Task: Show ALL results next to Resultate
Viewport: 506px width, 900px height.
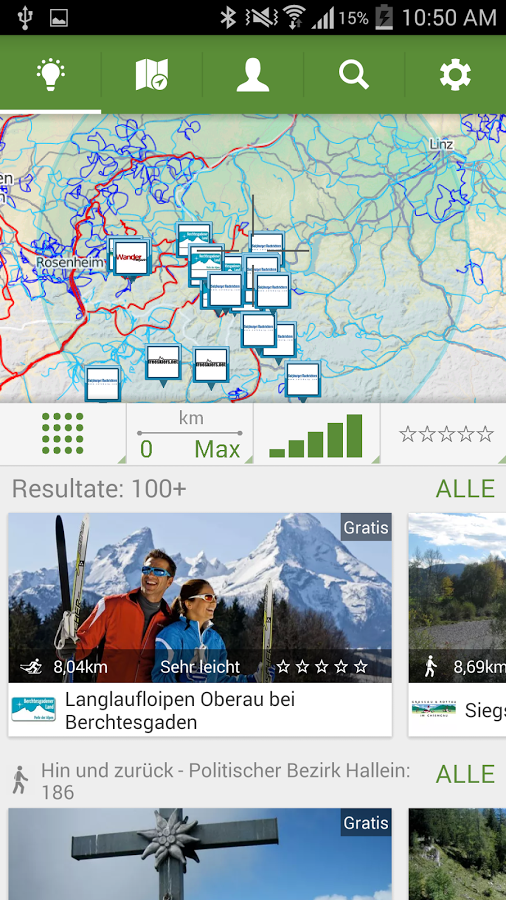Action: click(465, 489)
